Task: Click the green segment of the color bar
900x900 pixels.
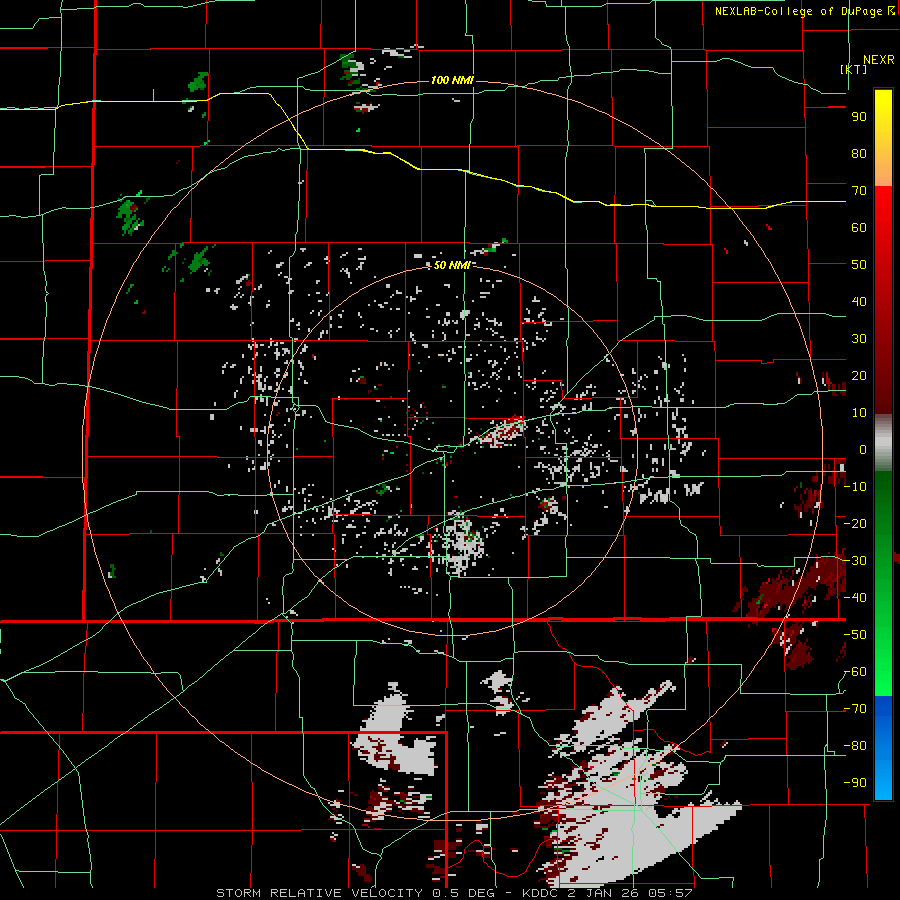Action: tap(883, 584)
